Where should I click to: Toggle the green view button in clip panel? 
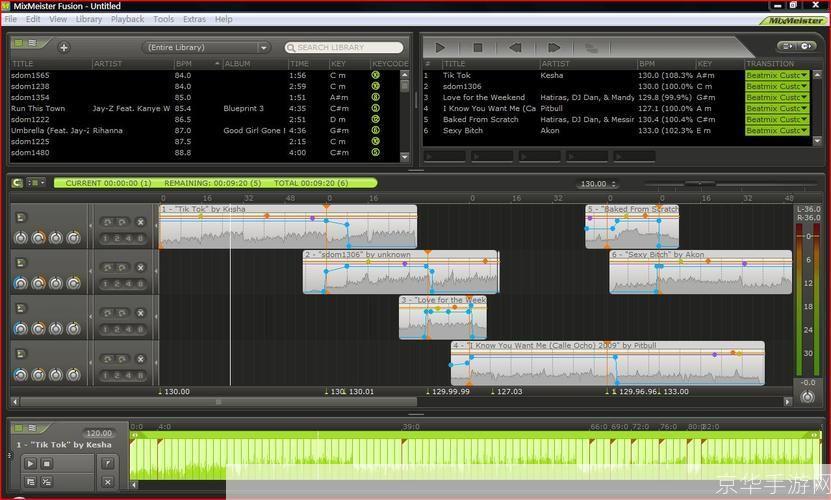pyautogui.click(x=19, y=427)
